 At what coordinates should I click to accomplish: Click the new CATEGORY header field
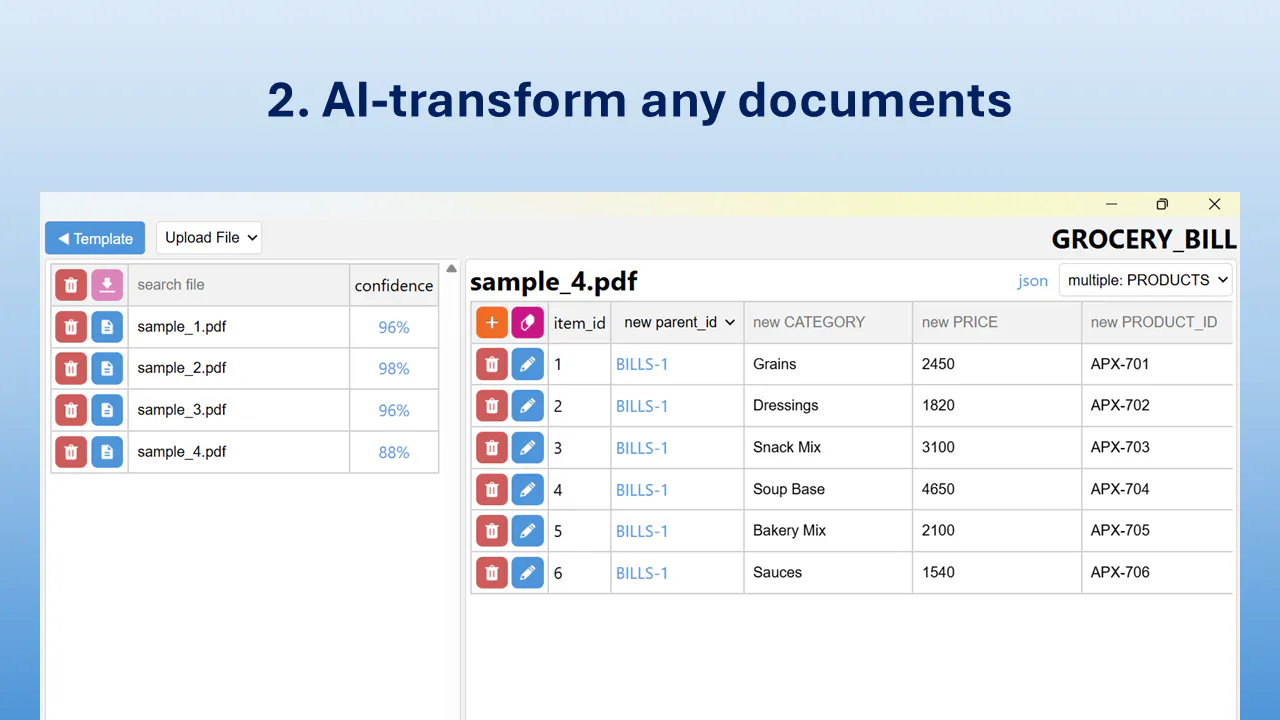click(829, 322)
